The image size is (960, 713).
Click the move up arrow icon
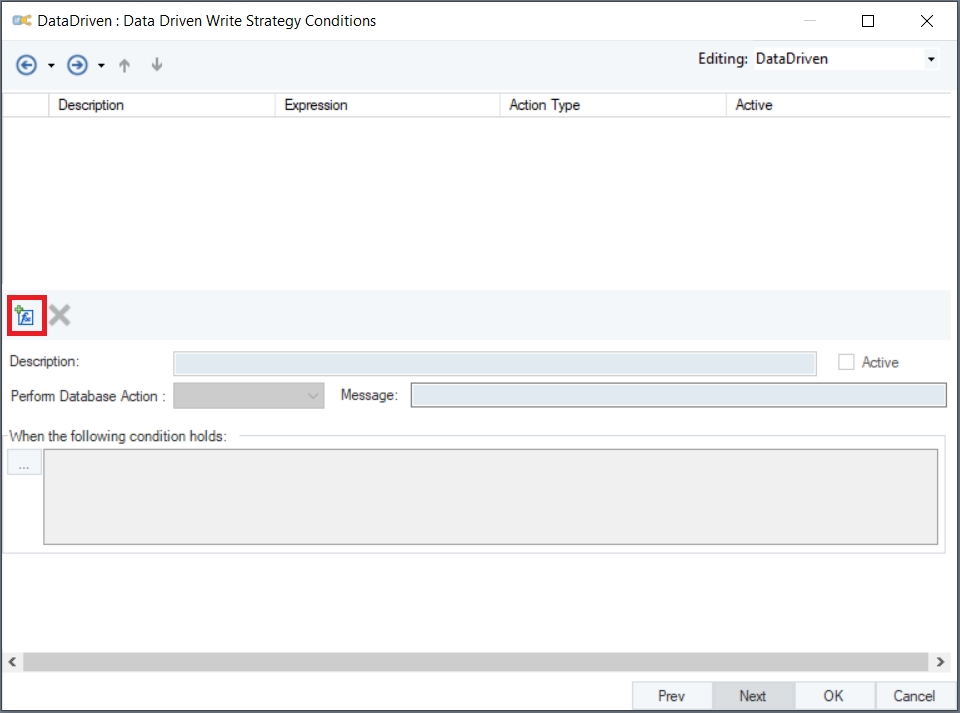[x=125, y=65]
